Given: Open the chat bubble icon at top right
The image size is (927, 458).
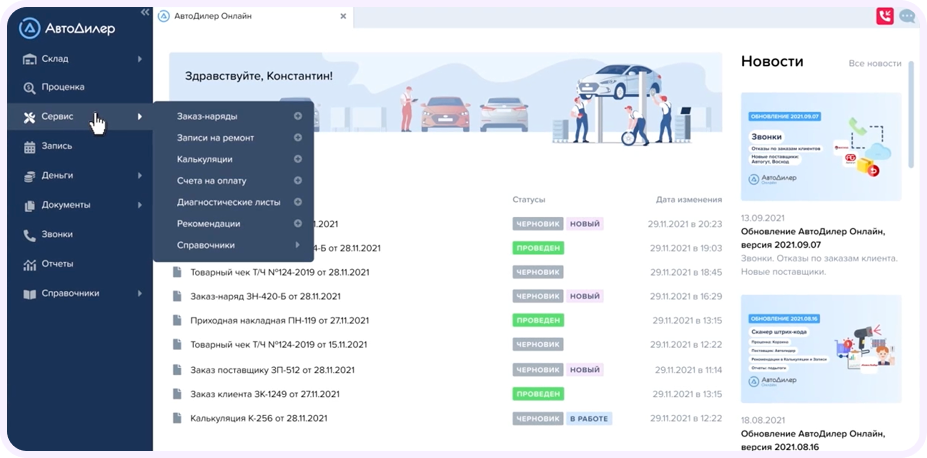Looking at the screenshot, I should 907,16.
